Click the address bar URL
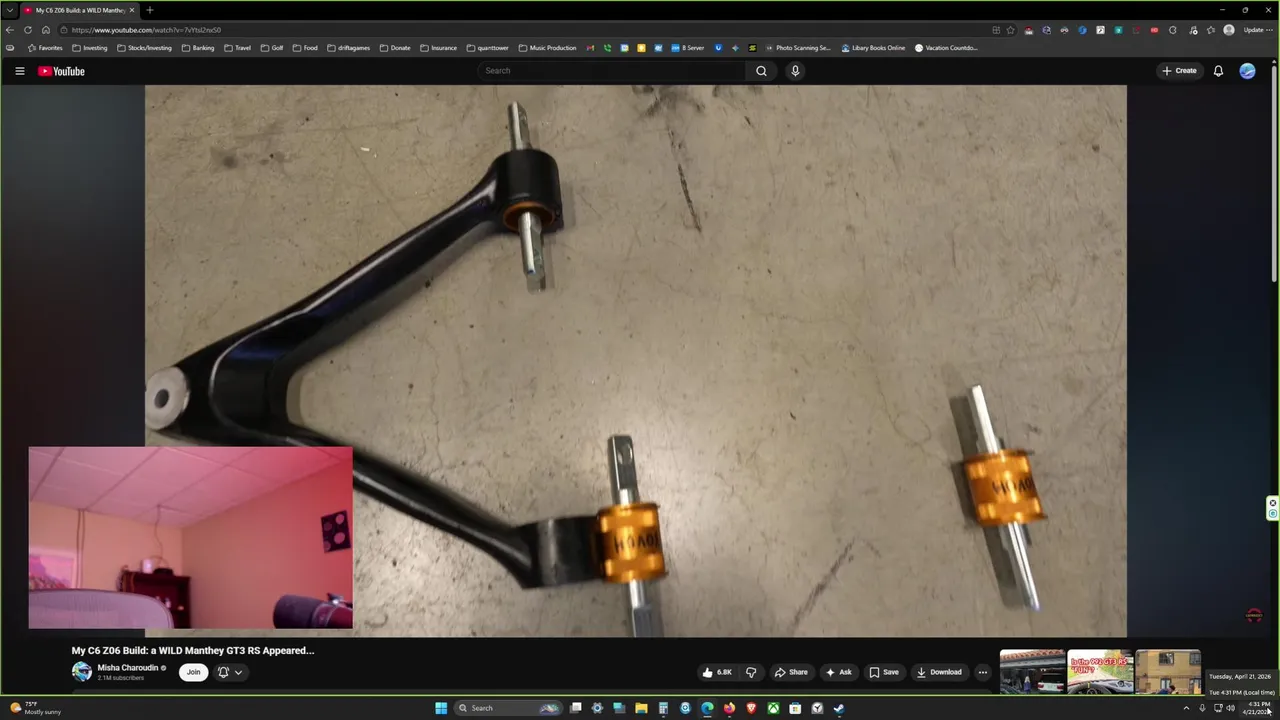 coord(146,30)
